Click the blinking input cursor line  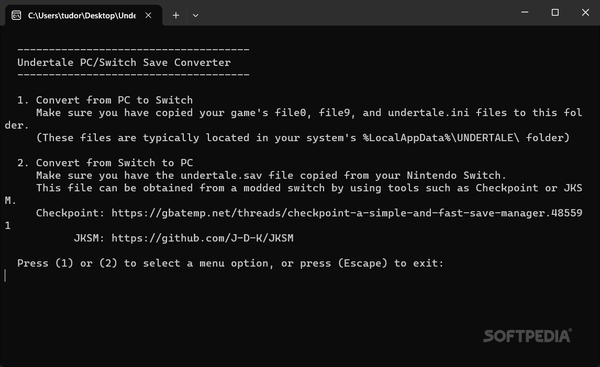[5, 276]
